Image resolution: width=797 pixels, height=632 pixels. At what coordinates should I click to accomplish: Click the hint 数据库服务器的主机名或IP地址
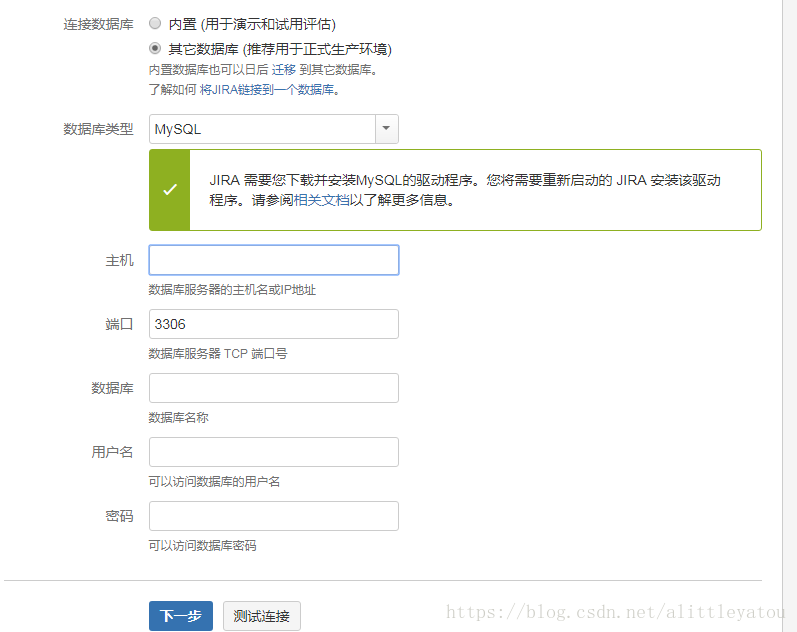coord(232,290)
